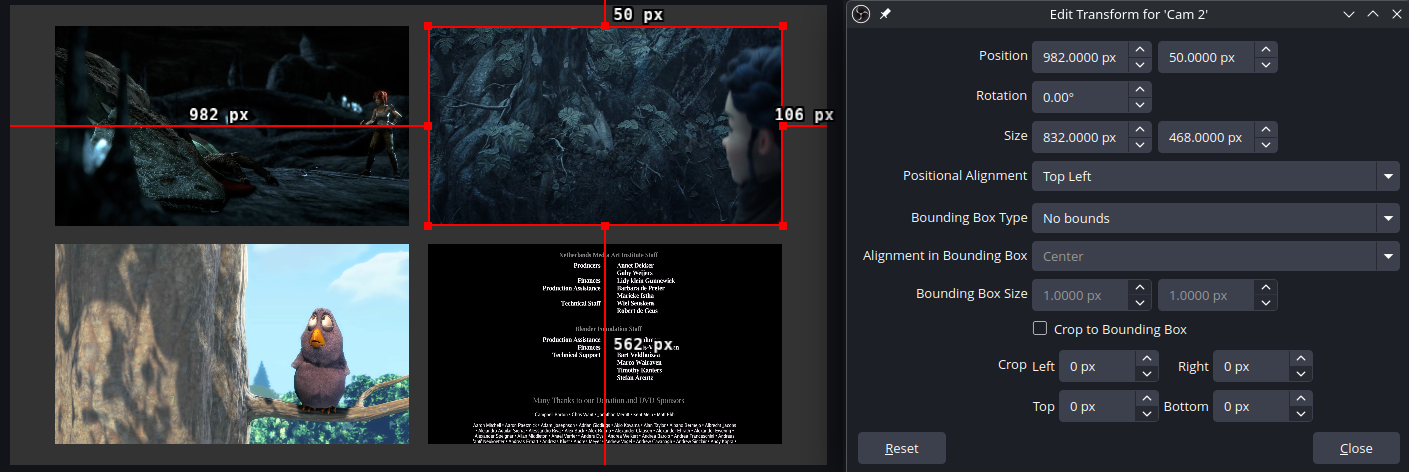Select the bottom-right credits text source
Viewport: 1409px width, 472px height.
click(x=605, y=344)
